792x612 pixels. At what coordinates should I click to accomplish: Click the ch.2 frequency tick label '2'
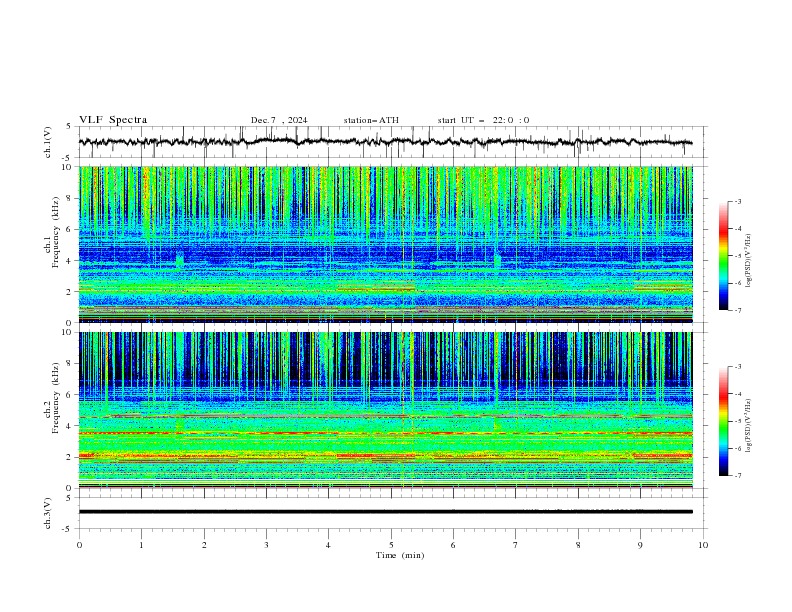(71, 457)
